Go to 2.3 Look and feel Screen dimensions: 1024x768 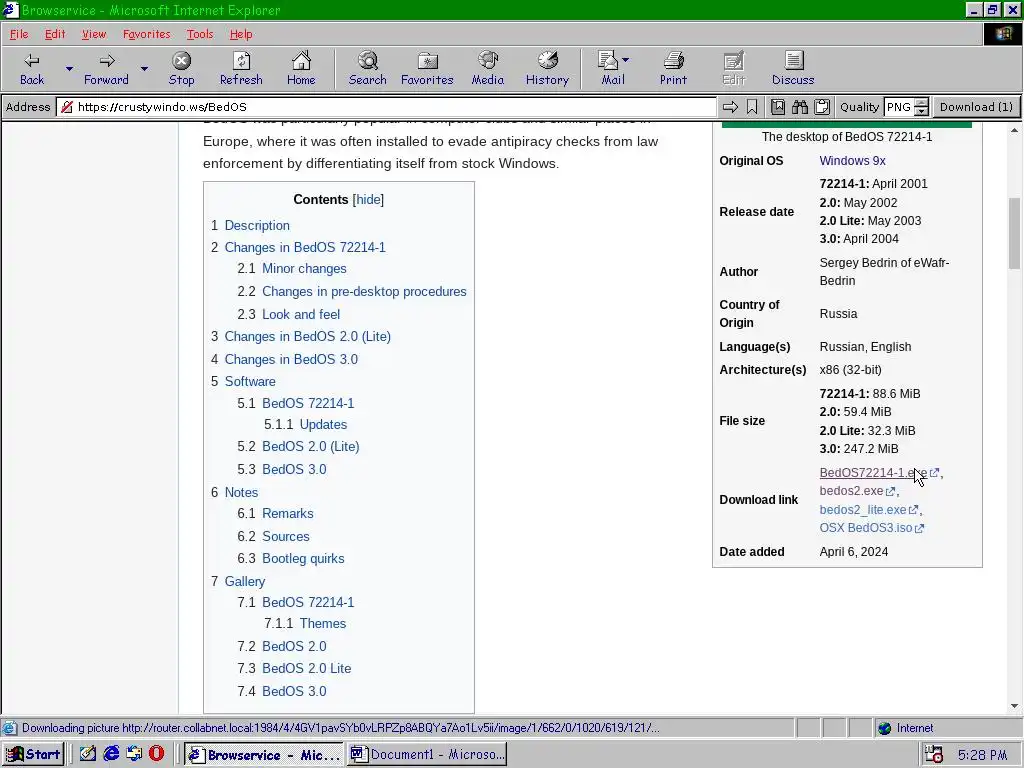coord(300,314)
